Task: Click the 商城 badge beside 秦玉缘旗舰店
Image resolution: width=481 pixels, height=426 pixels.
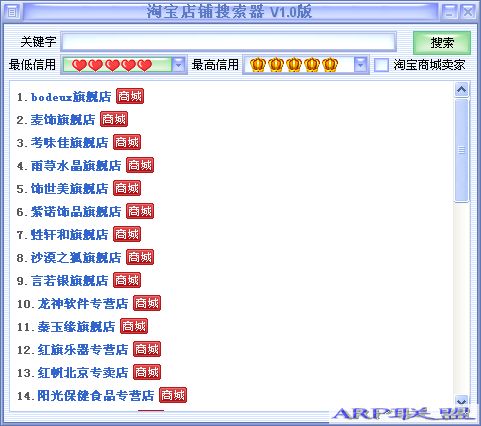Action: (134, 326)
